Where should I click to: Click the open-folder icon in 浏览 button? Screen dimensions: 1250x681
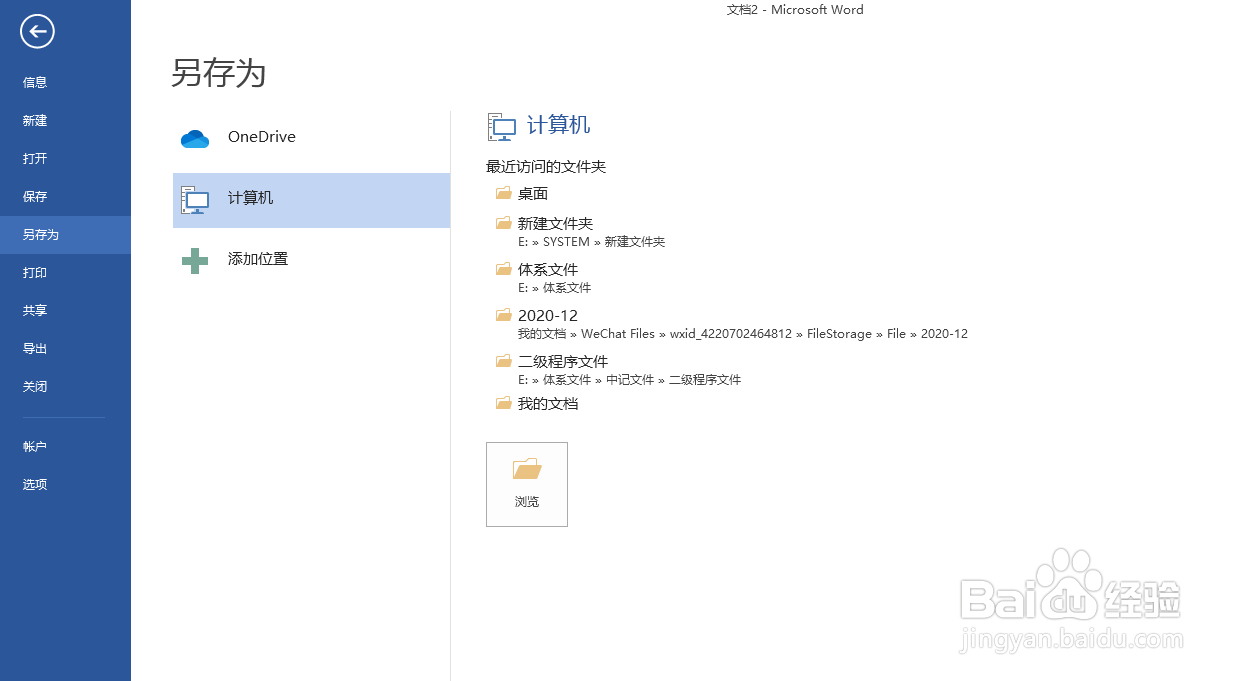[x=527, y=468]
